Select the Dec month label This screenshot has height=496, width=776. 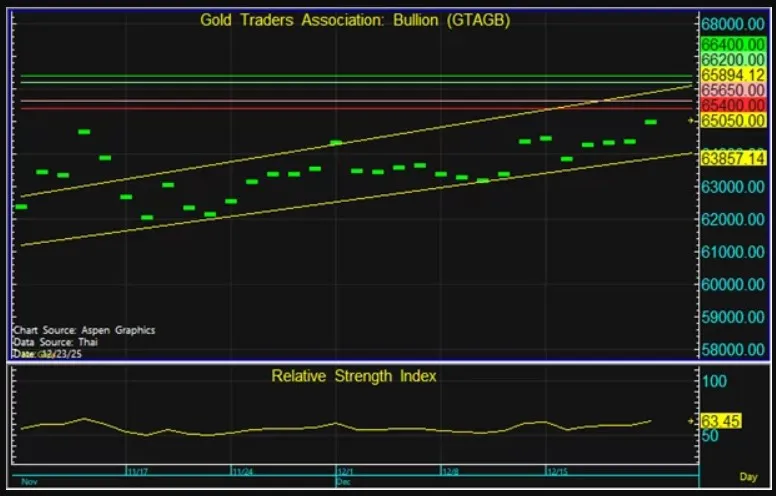[344, 480]
